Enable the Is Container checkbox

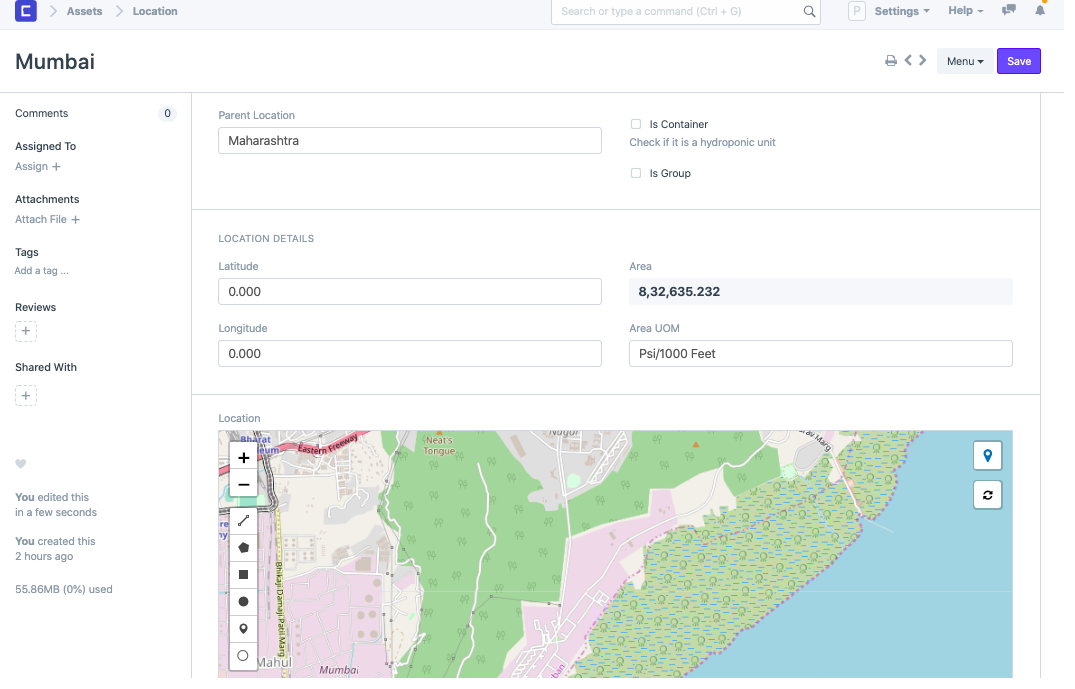click(x=636, y=124)
